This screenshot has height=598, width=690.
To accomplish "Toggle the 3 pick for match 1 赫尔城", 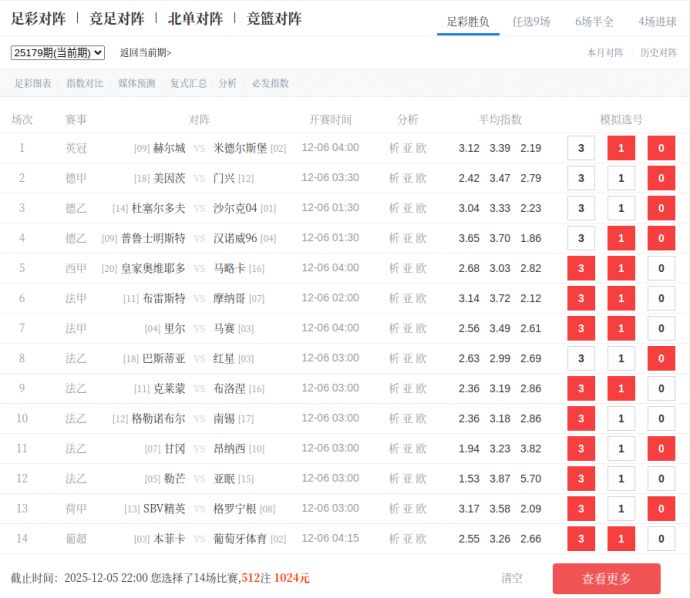I will [x=581, y=148].
